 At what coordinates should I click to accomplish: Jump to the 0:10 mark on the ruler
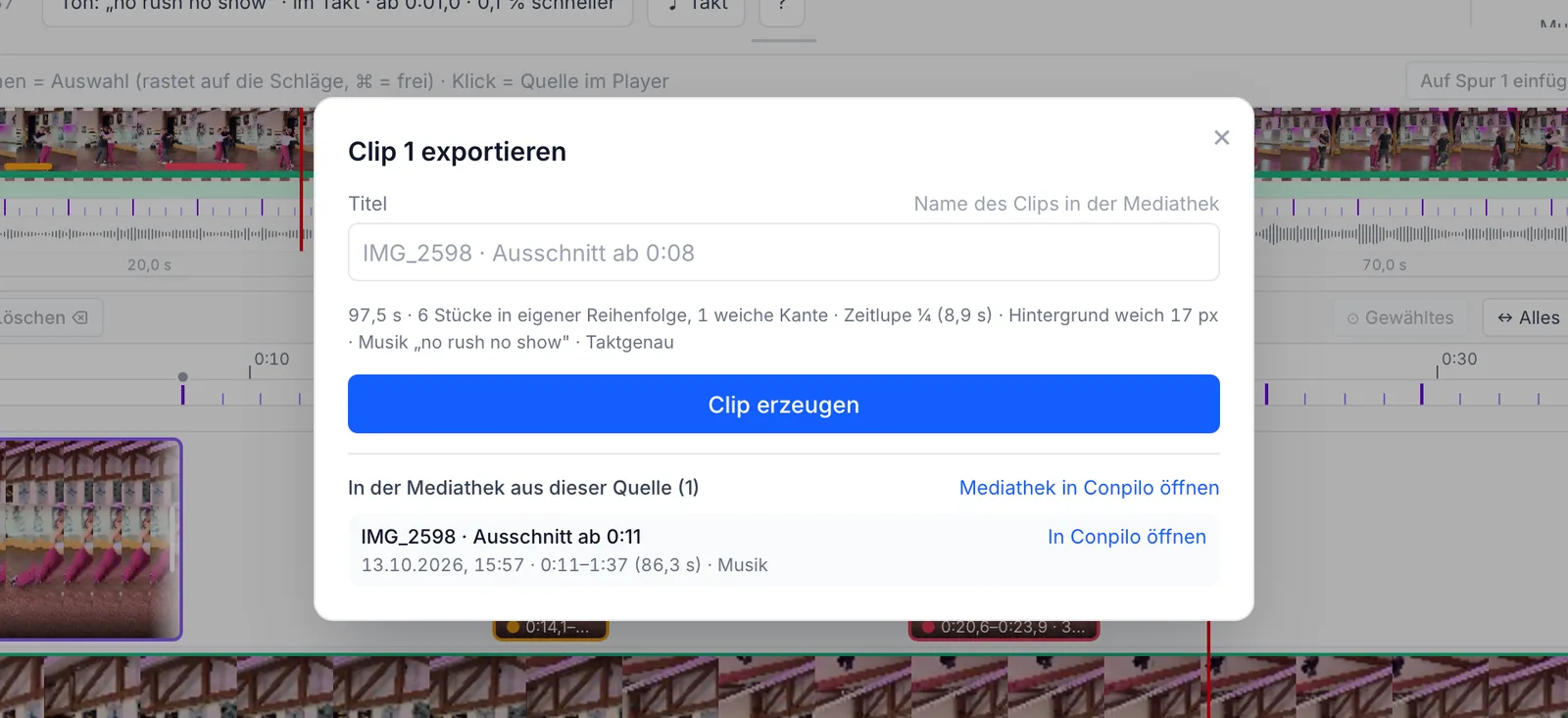(271, 359)
